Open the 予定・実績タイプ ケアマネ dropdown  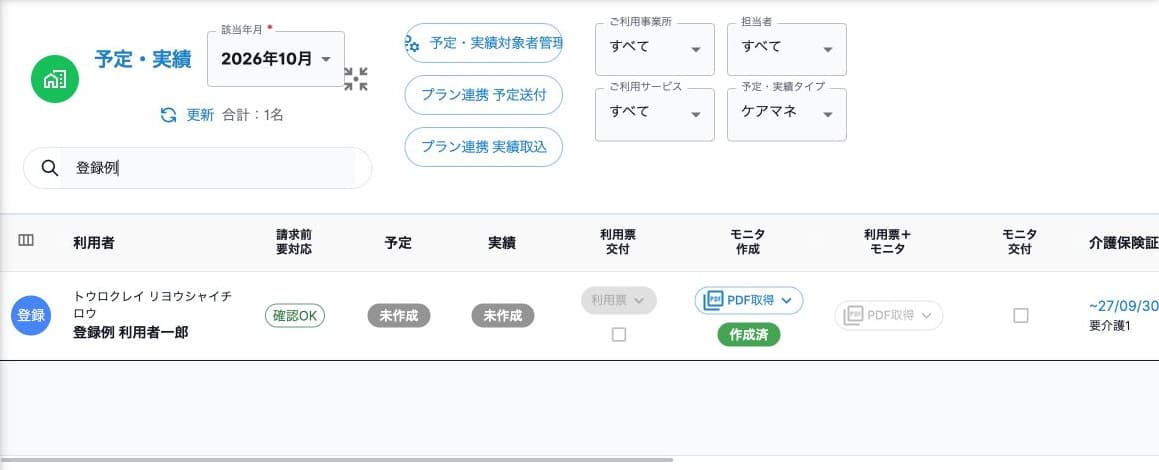(x=786, y=115)
